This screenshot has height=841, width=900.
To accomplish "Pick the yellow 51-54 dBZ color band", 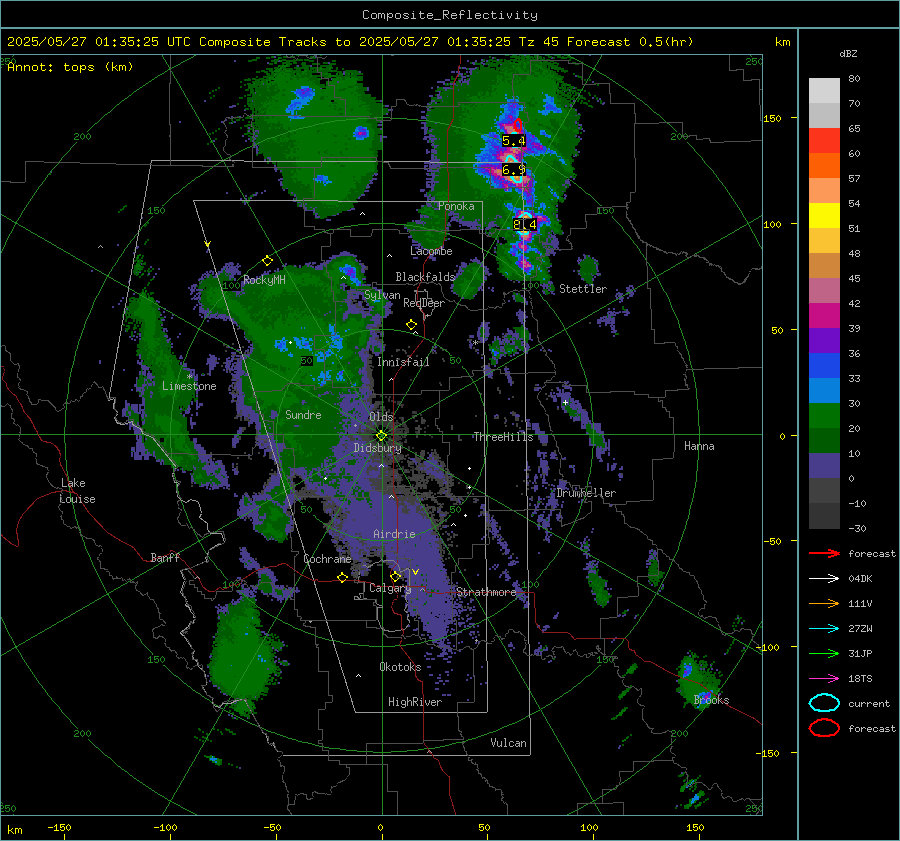I will 824,216.
